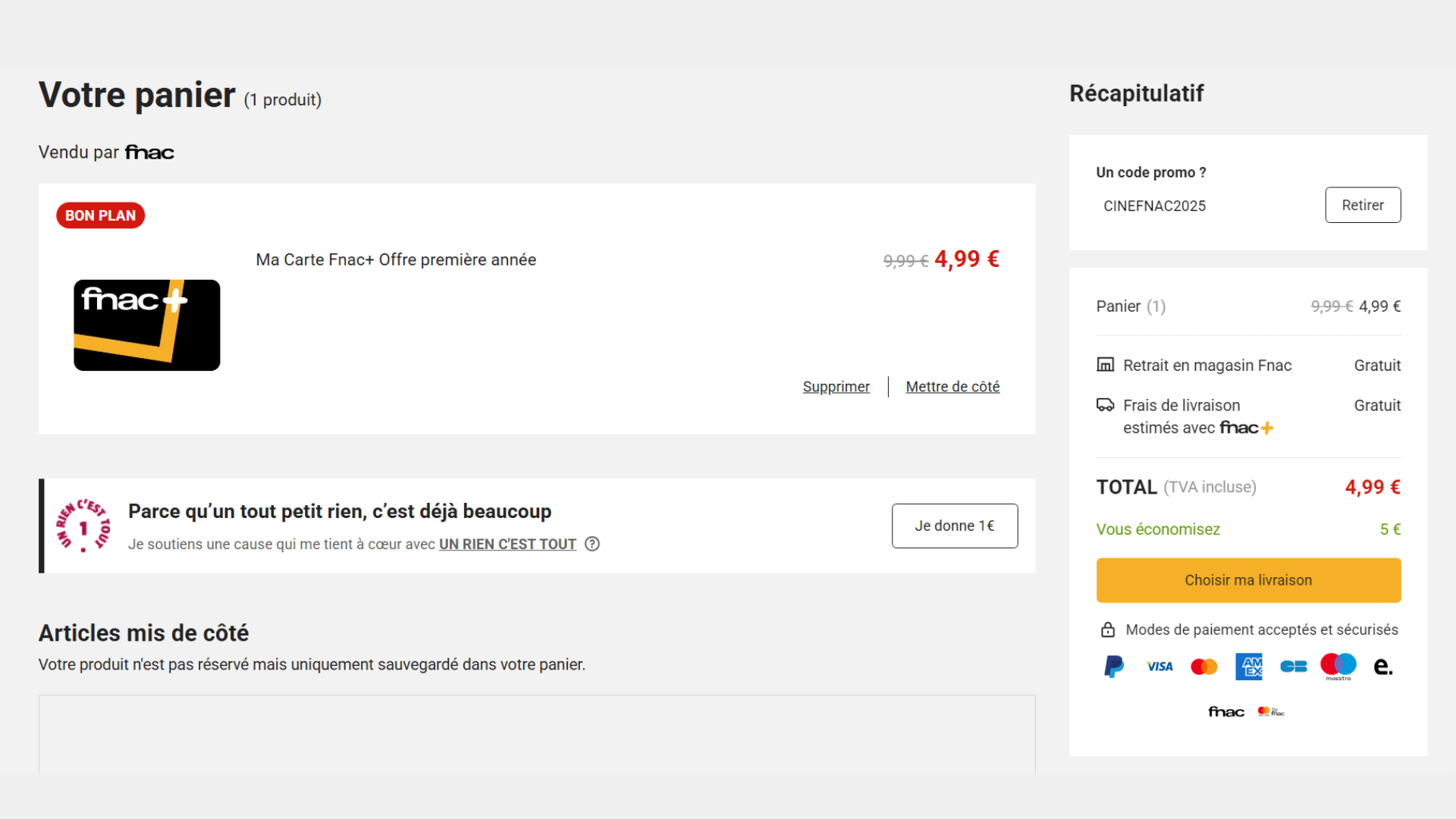The width and height of the screenshot is (1456, 819).
Task: Click the store pickup icon
Action: [x=1106, y=365]
